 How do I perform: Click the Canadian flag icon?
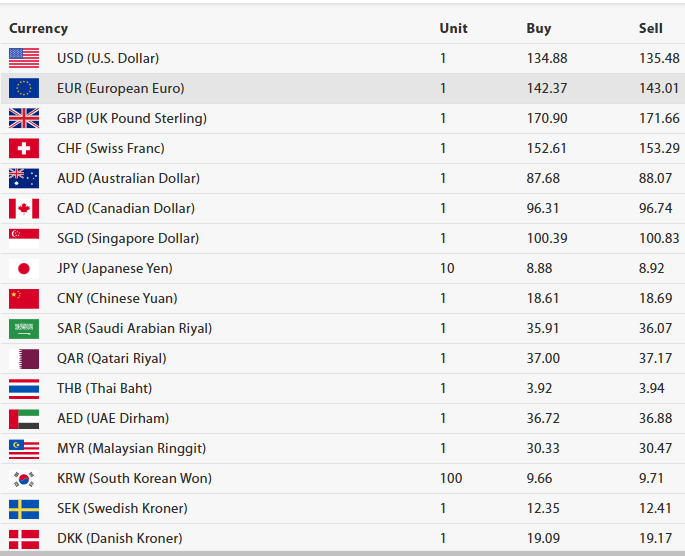[x=23, y=208]
